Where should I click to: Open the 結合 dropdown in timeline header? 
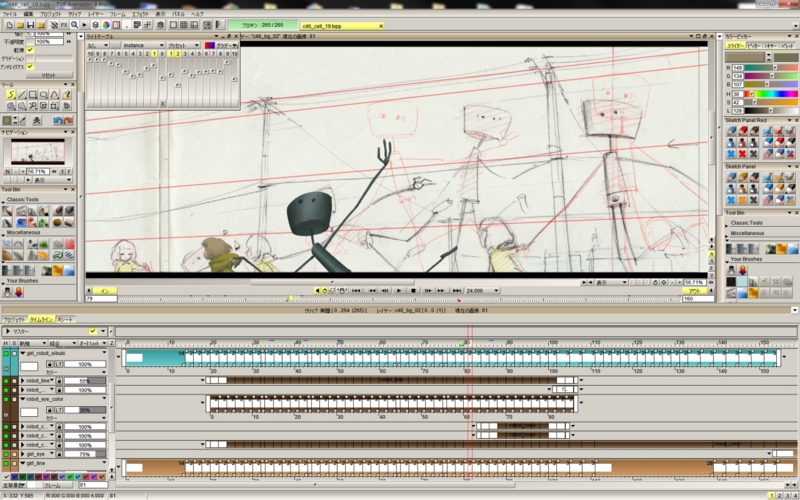[62, 343]
